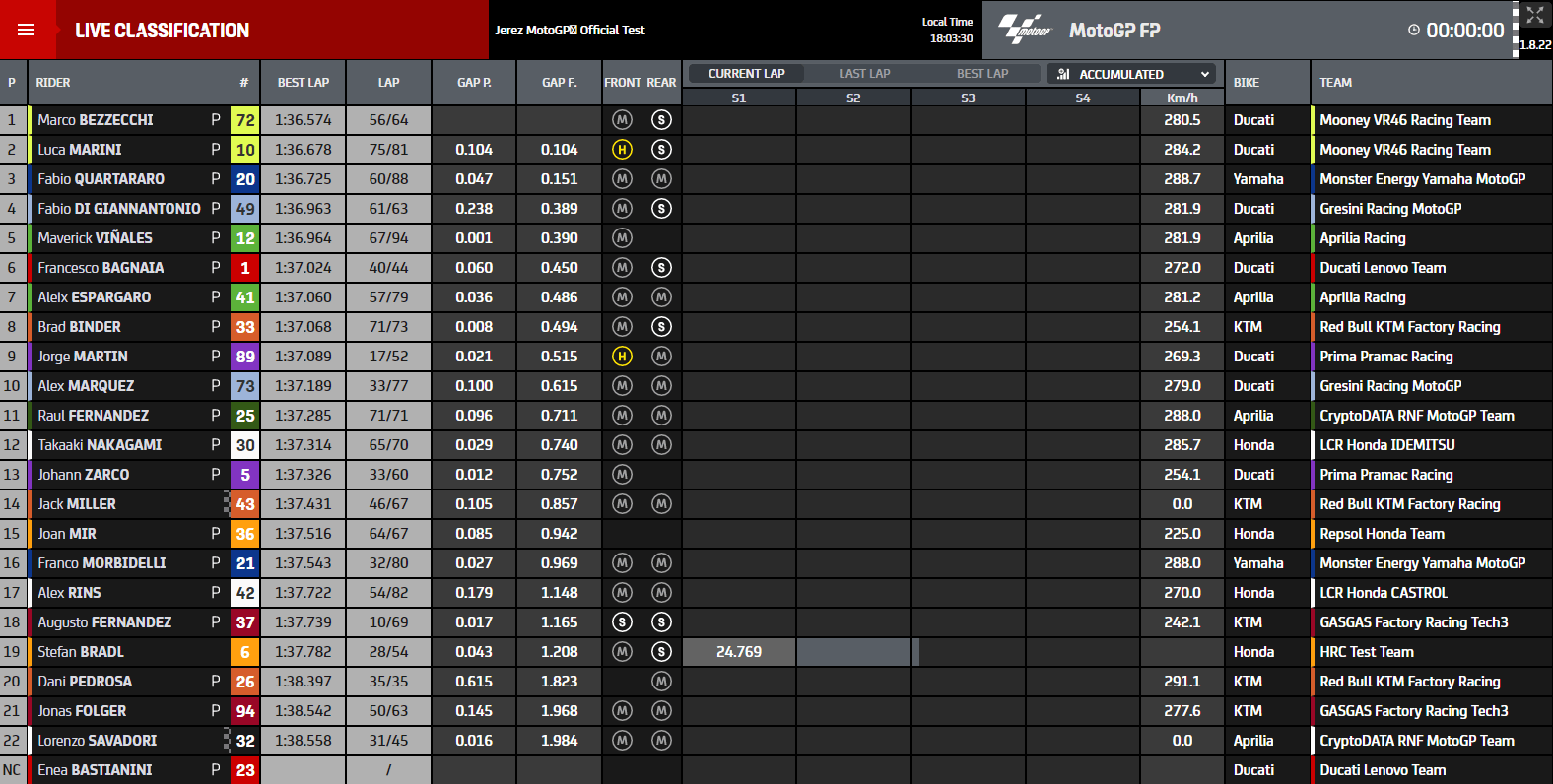This screenshot has height=784, width=1553.
Task: Click Repsol Honda Team entry
Action: pos(1382,534)
